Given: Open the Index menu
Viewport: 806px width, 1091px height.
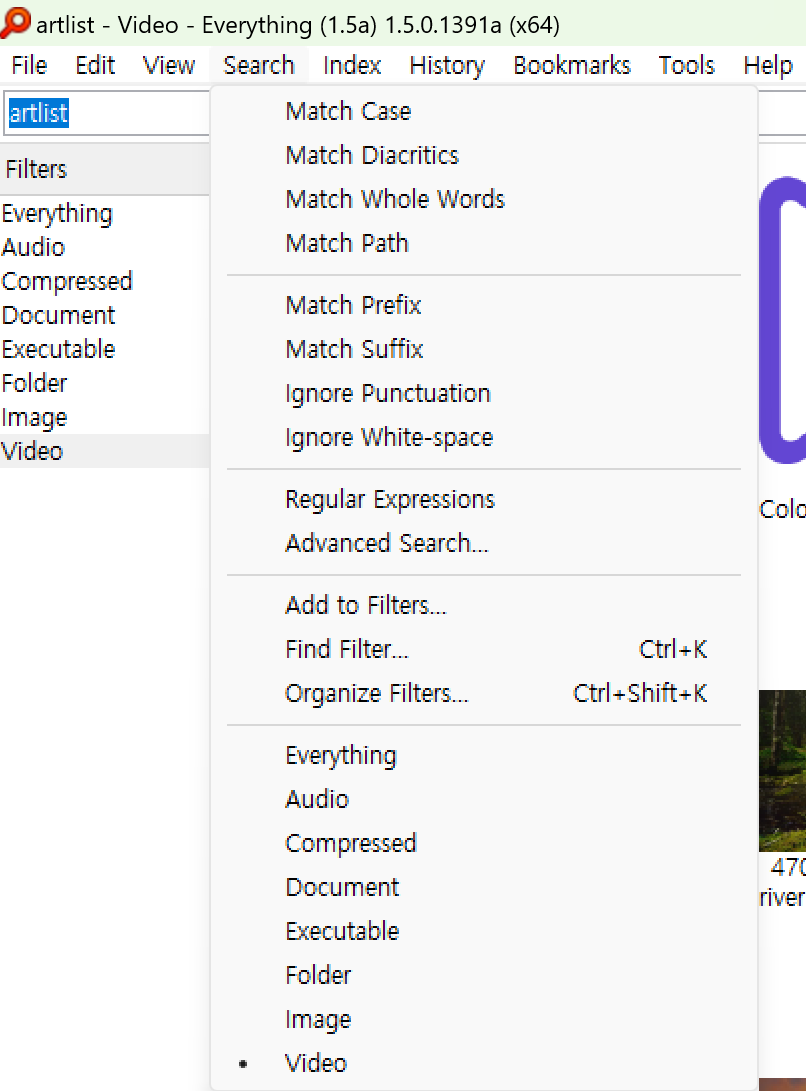Looking at the screenshot, I should tap(351, 65).
